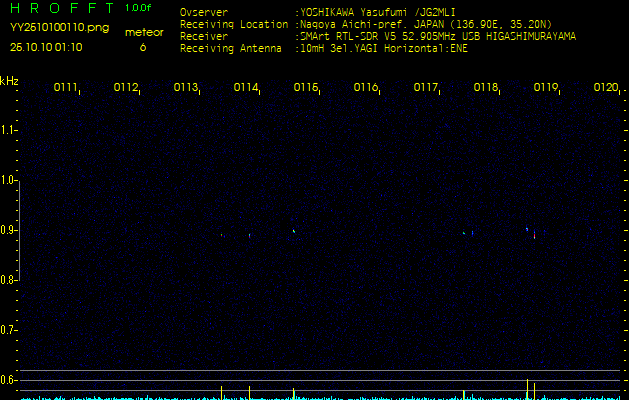This screenshot has height=400, width=629.
Task: Click time marker 0111
Action: (65, 87)
